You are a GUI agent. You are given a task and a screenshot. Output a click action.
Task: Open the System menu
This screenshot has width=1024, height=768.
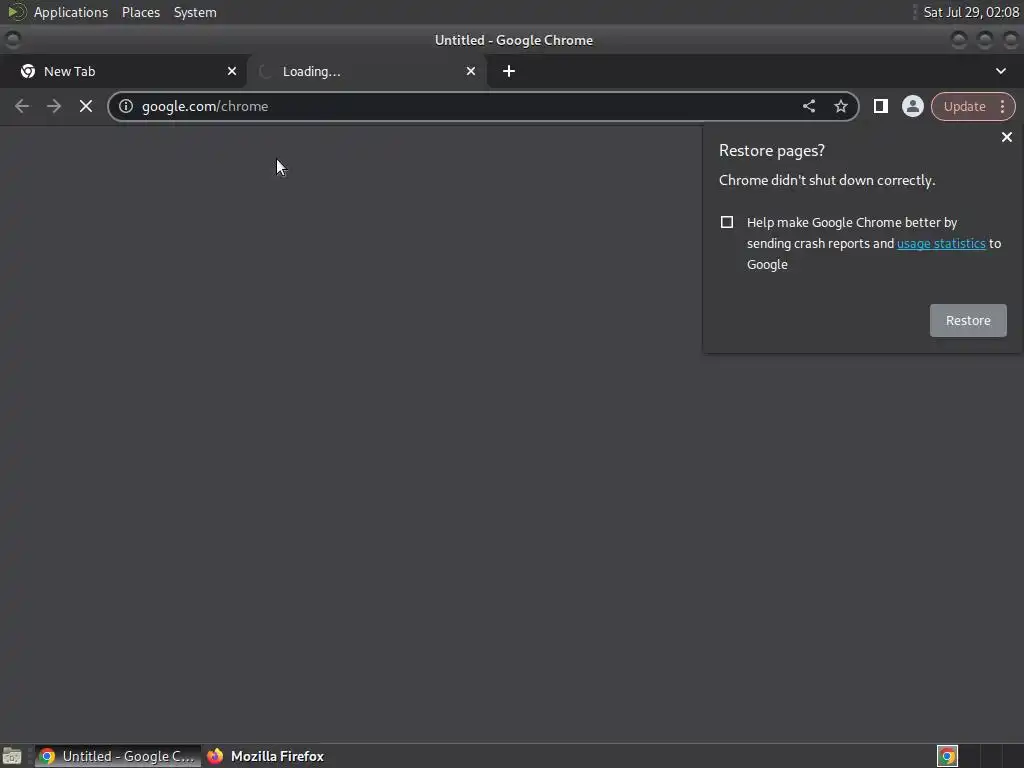195,12
